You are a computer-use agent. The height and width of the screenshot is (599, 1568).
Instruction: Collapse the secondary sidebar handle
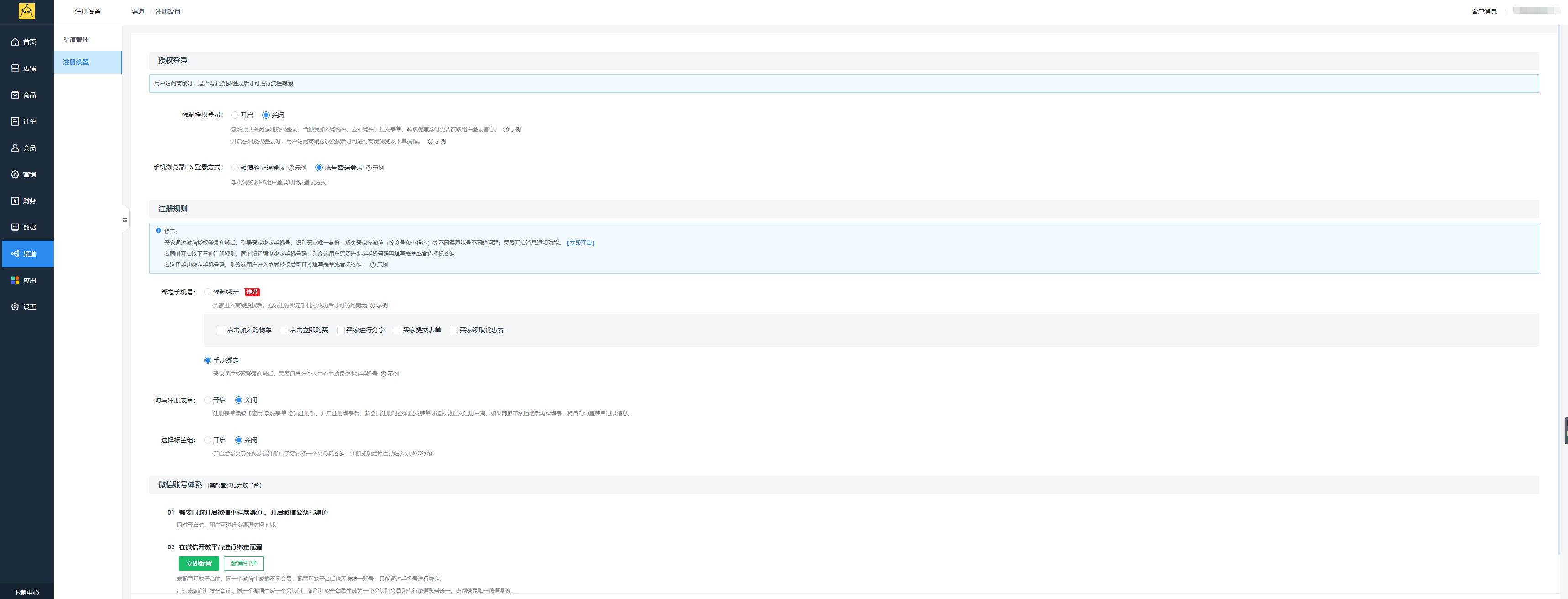point(125,221)
